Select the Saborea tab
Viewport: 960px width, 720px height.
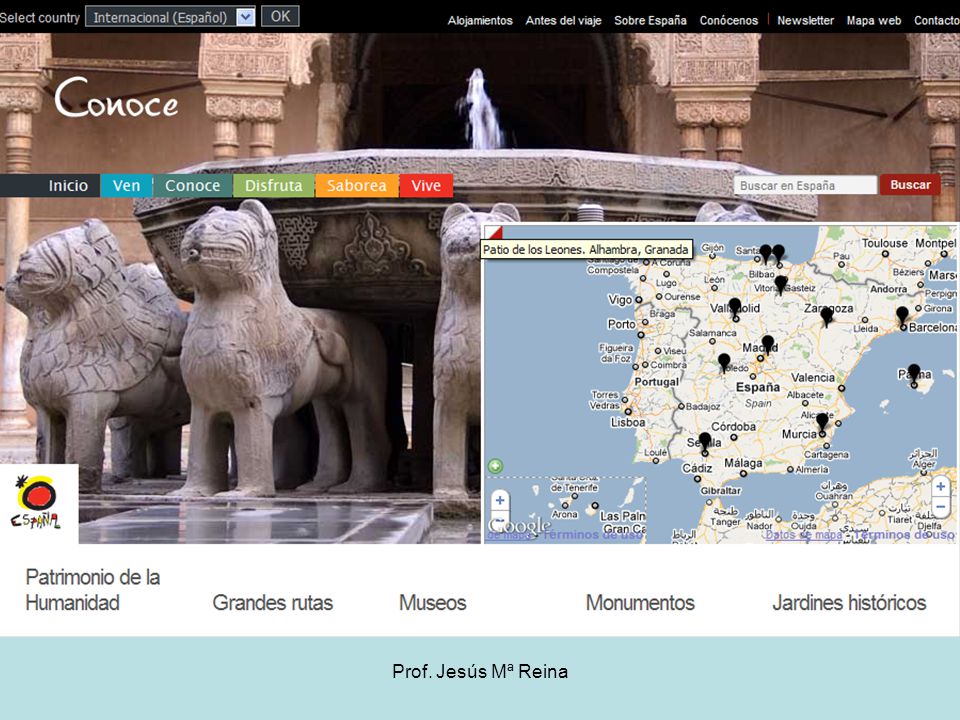(x=356, y=186)
